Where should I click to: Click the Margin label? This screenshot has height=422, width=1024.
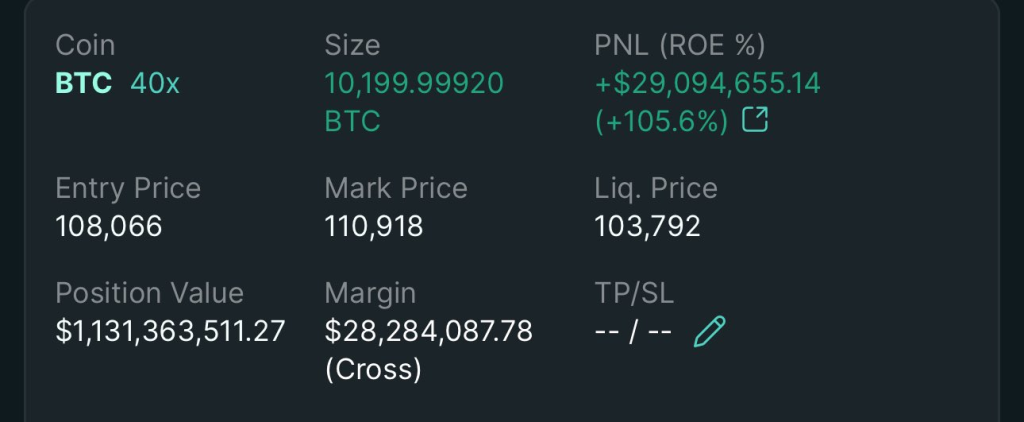click(x=370, y=293)
